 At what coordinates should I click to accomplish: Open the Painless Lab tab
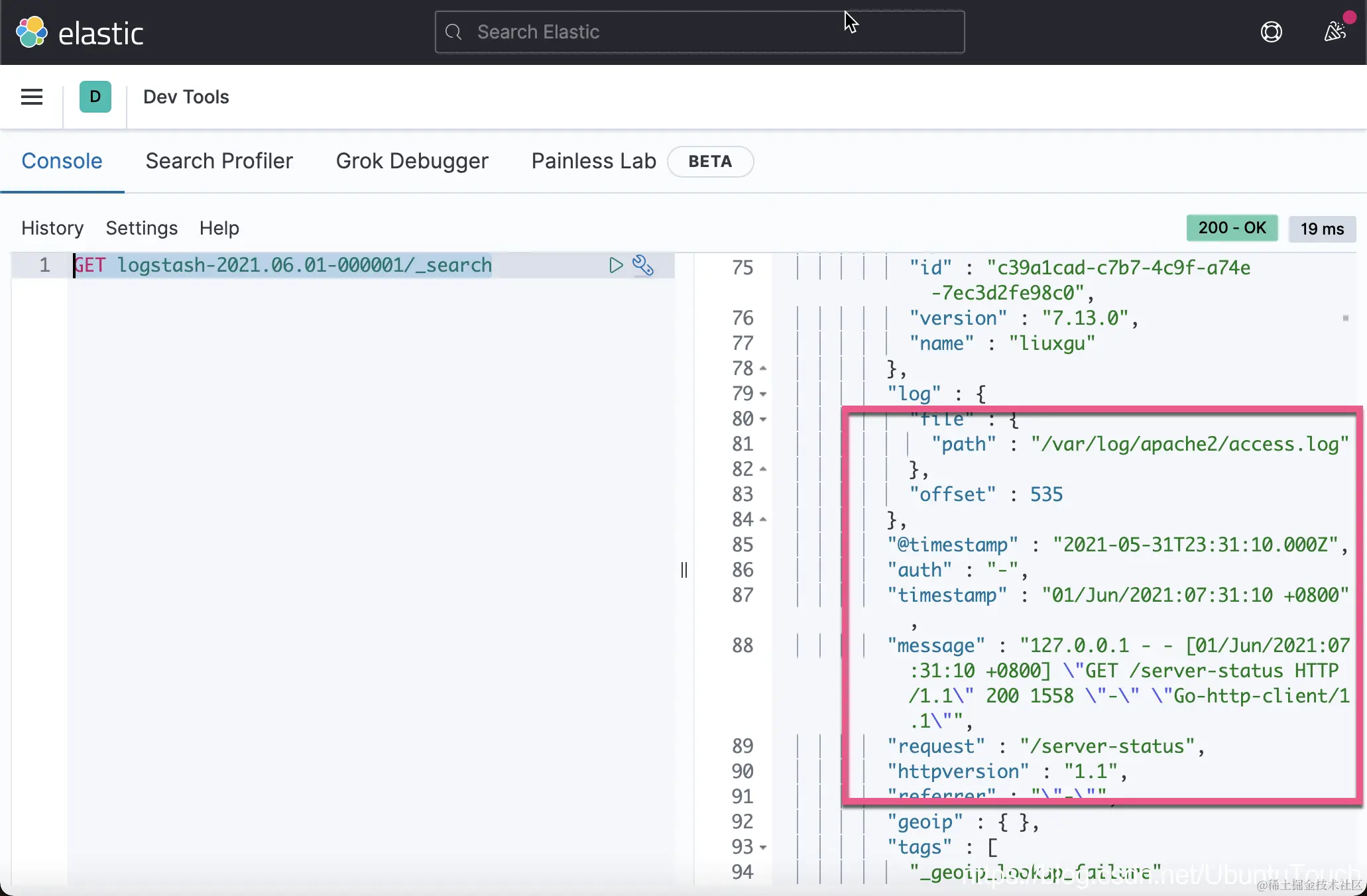tap(593, 161)
